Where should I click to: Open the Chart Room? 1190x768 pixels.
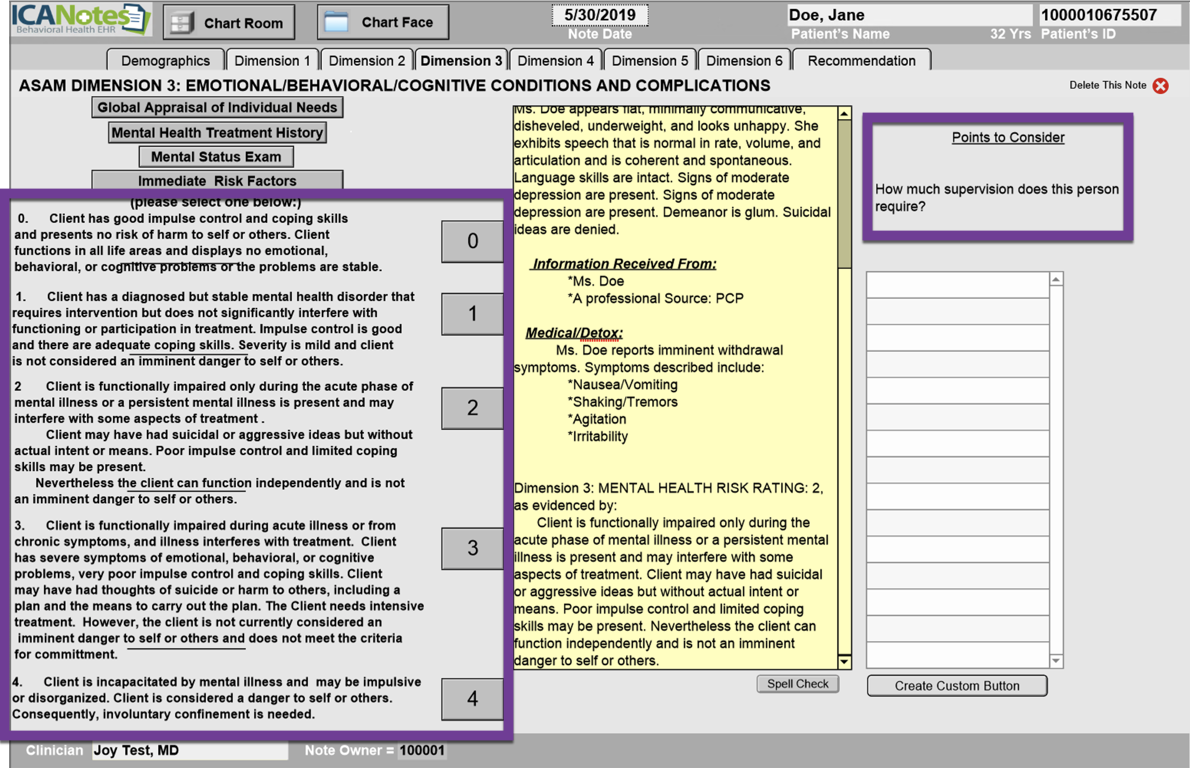point(229,22)
